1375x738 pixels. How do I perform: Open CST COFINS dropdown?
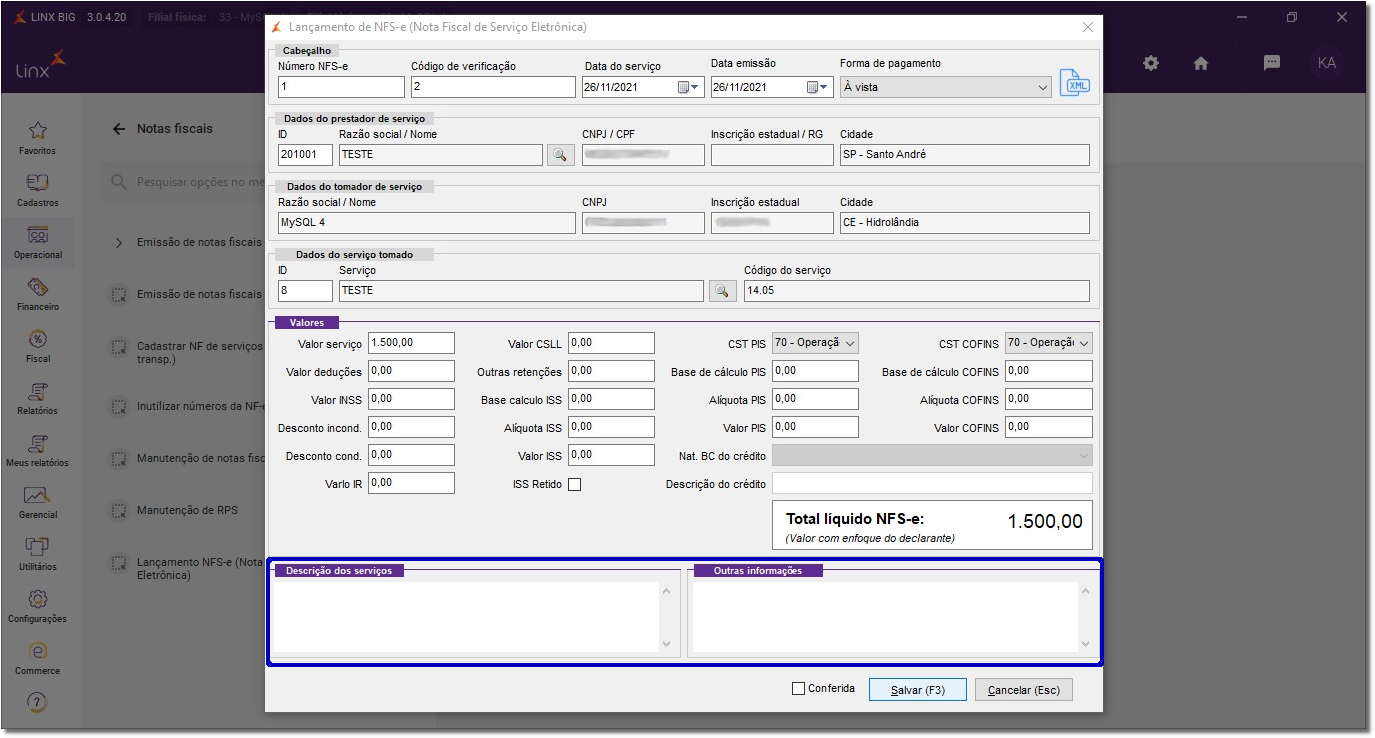click(1049, 343)
